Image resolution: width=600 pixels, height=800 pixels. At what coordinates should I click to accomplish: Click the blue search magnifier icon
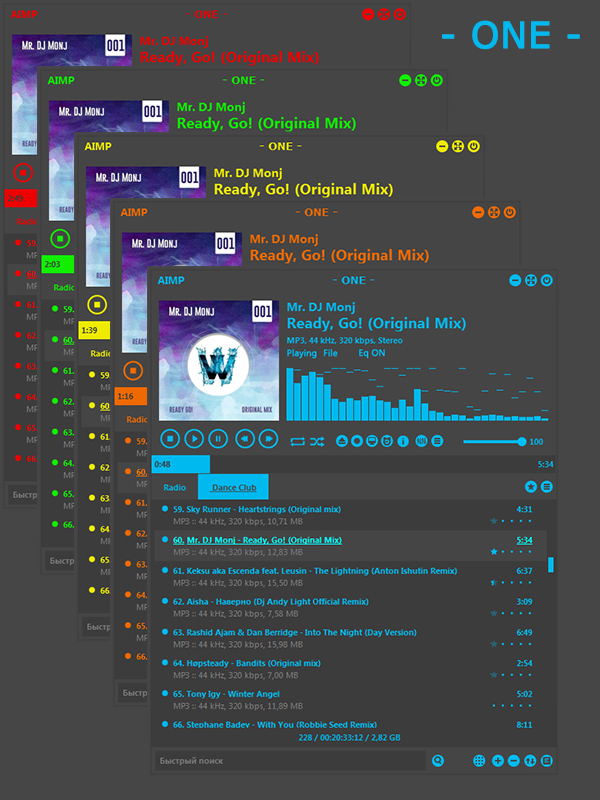click(438, 761)
